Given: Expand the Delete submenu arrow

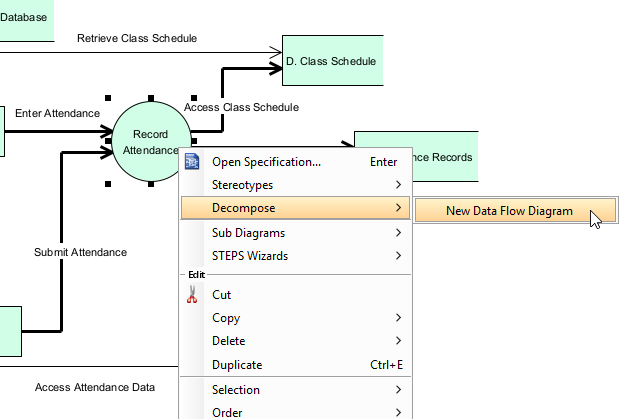Looking at the screenshot, I should [x=398, y=341].
